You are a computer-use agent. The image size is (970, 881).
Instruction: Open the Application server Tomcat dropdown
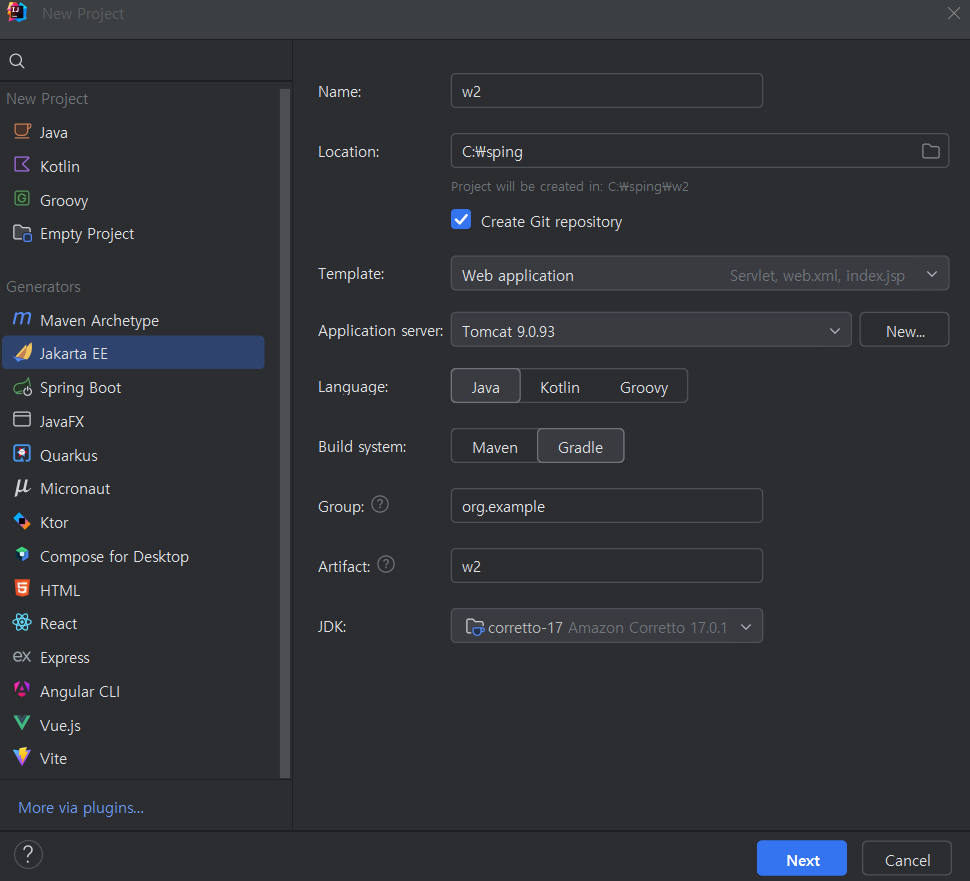(x=651, y=330)
